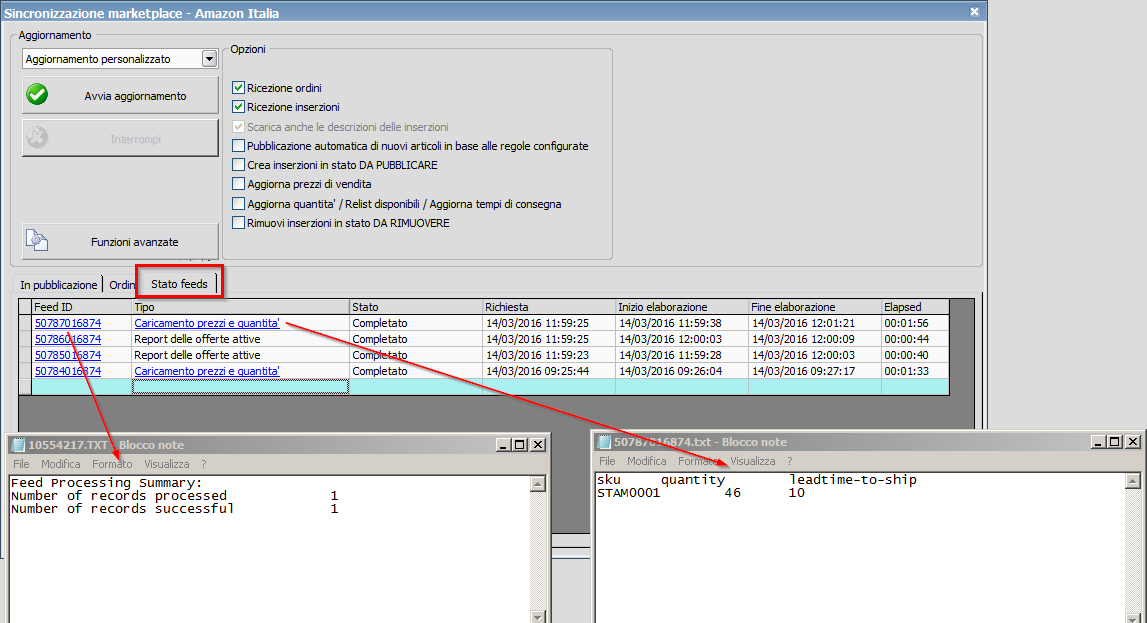Enable Pubblicazione automatica di nuovi articoli
Viewport: 1147px width, 623px height.
(238, 146)
